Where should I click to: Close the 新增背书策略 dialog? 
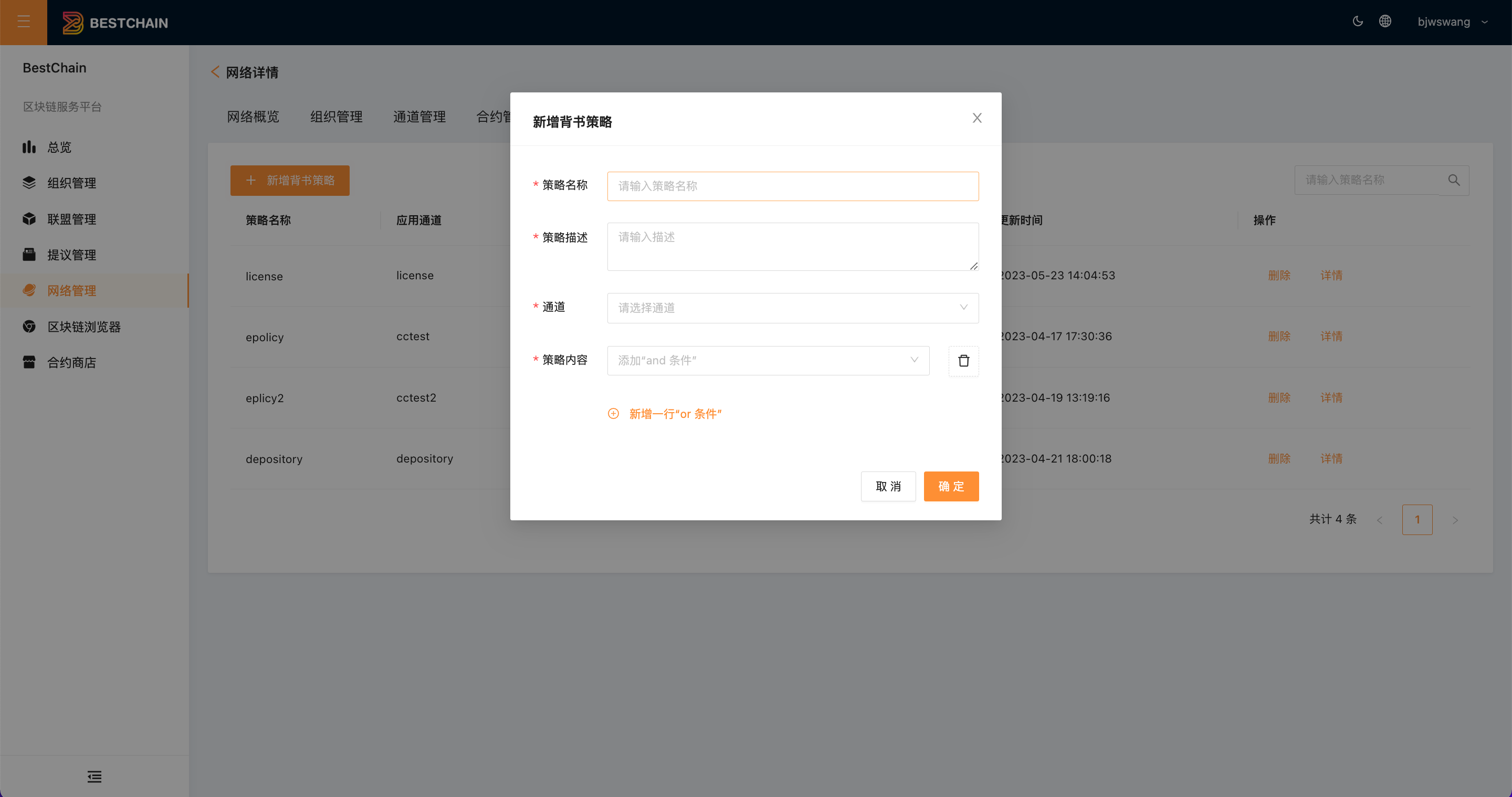pos(976,118)
